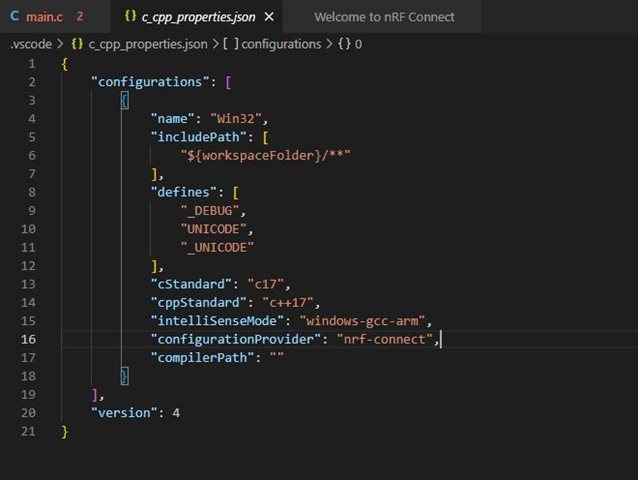This screenshot has height=480, width=638.
Task: Click the array brackets icon in the breadcrumb
Action: pos(231,44)
